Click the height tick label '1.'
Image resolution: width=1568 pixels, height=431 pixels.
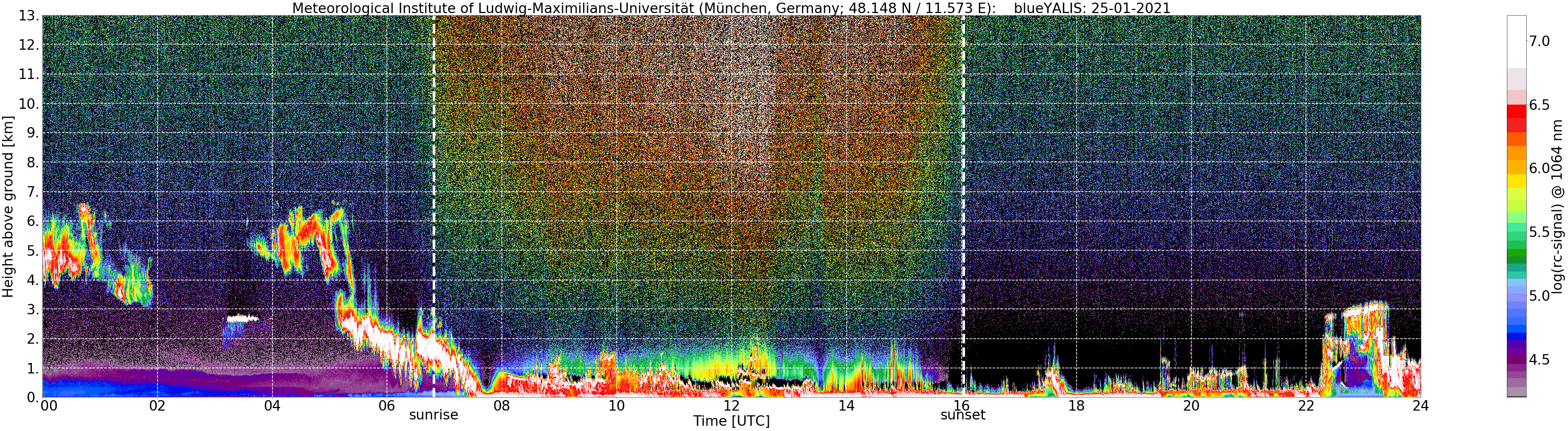(34, 368)
